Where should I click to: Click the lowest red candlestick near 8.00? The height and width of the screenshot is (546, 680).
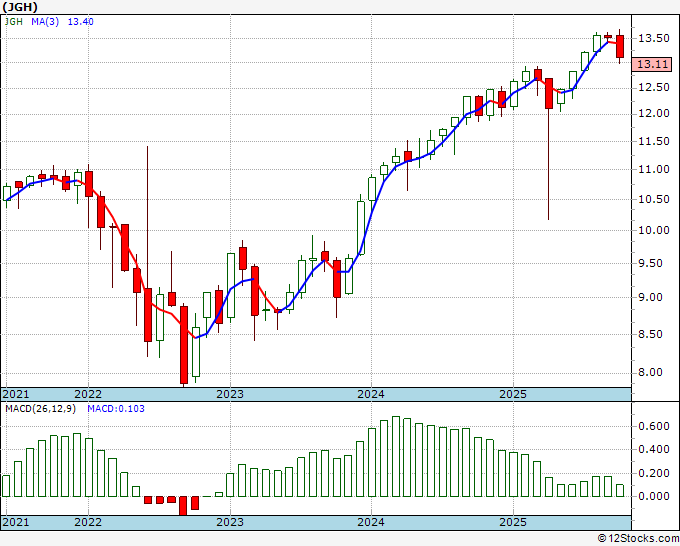184,345
